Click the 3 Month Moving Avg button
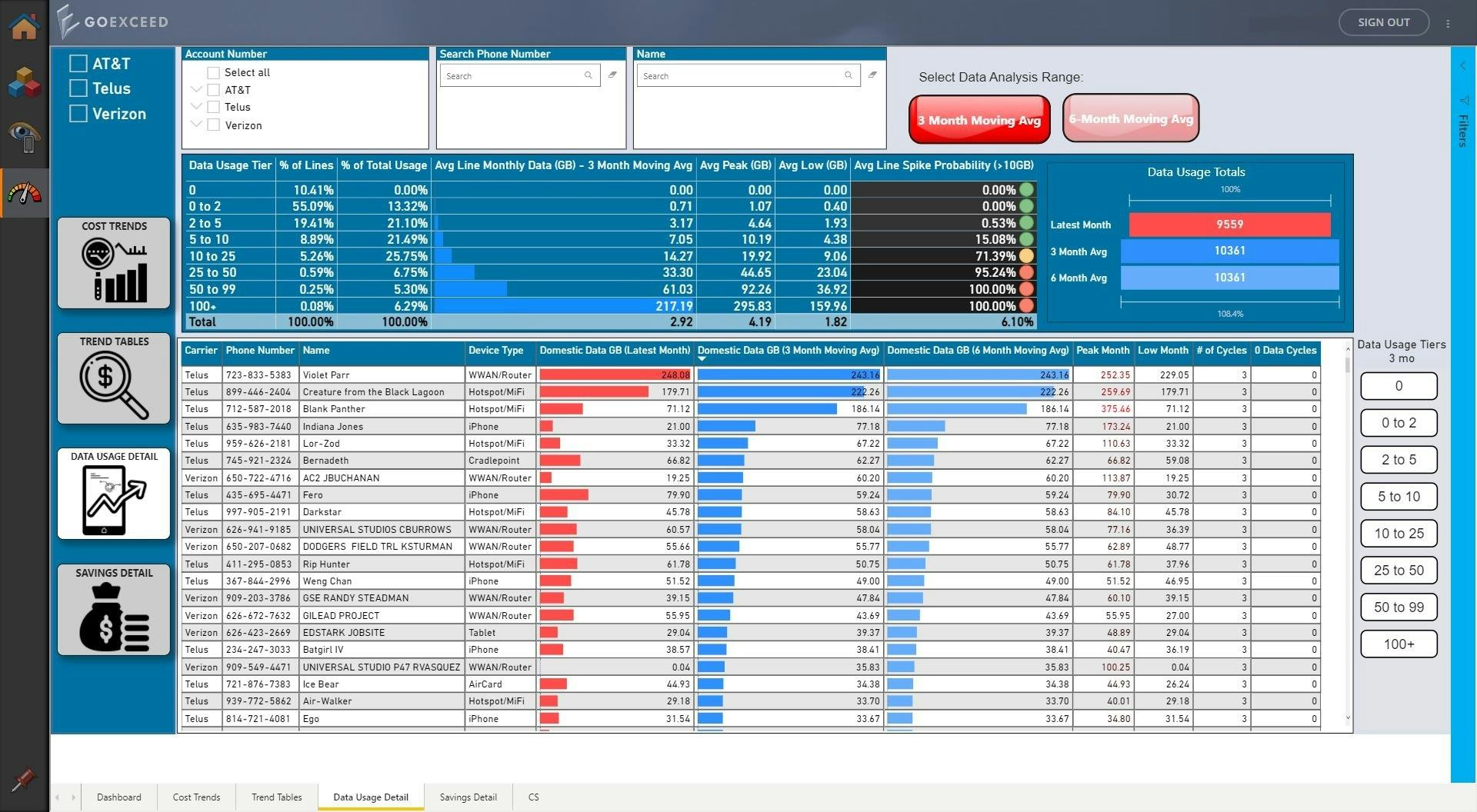 point(979,119)
